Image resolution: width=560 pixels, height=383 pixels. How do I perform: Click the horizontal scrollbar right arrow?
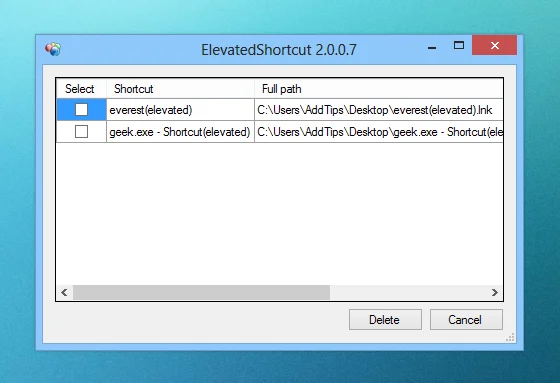(495, 293)
